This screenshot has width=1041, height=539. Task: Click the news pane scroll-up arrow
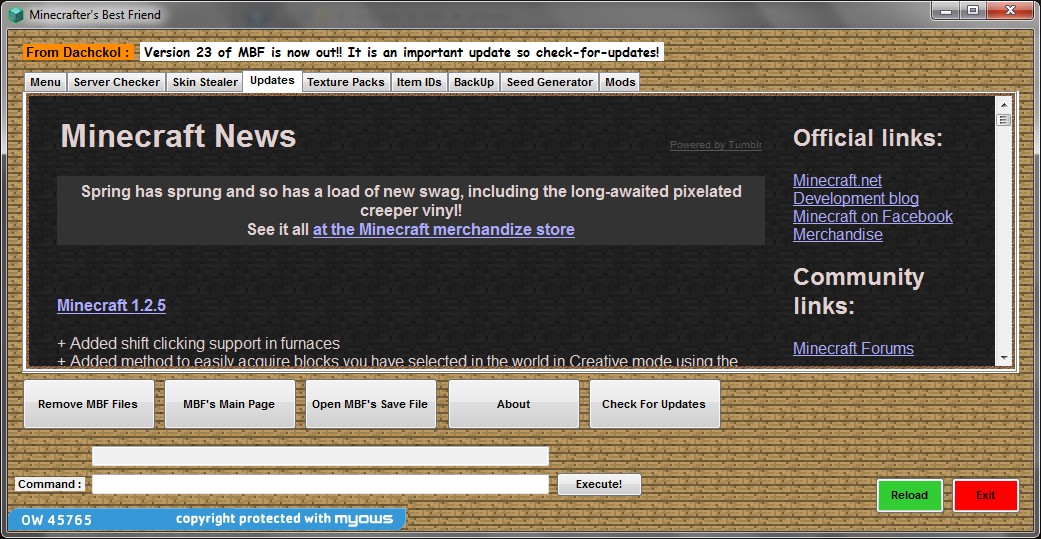tap(1003, 104)
